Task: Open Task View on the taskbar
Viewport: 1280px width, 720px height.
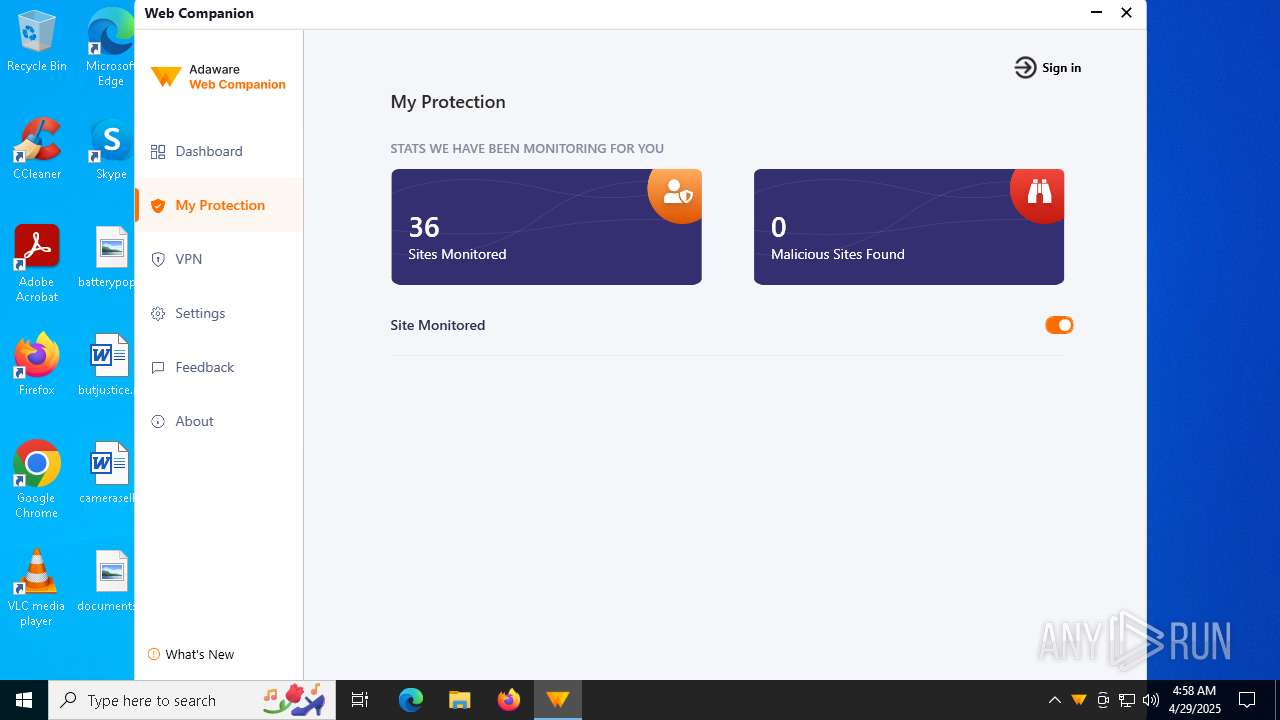Action: pos(360,700)
